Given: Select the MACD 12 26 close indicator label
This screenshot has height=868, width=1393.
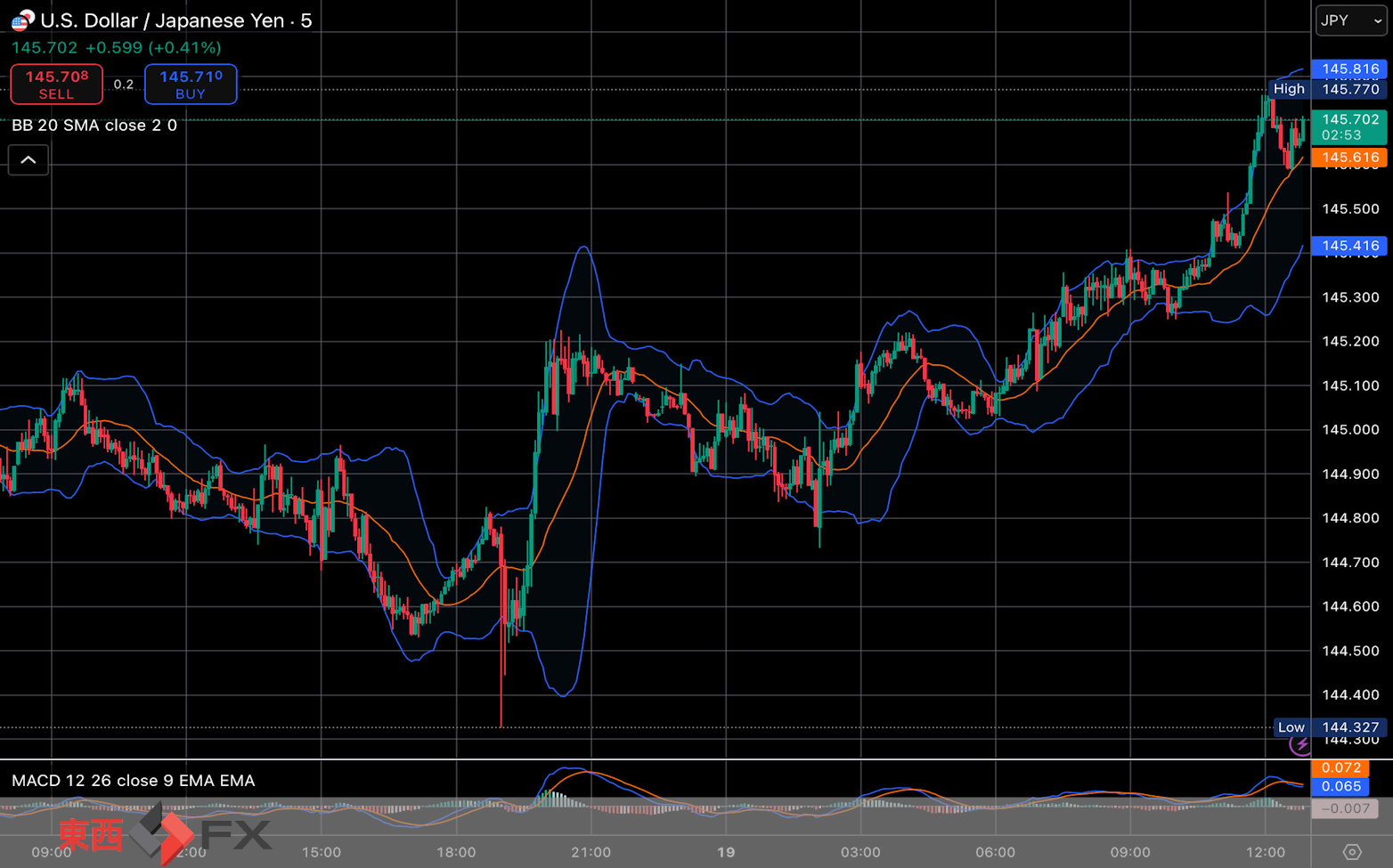Looking at the screenshot, I should click(x=134, y=781).
